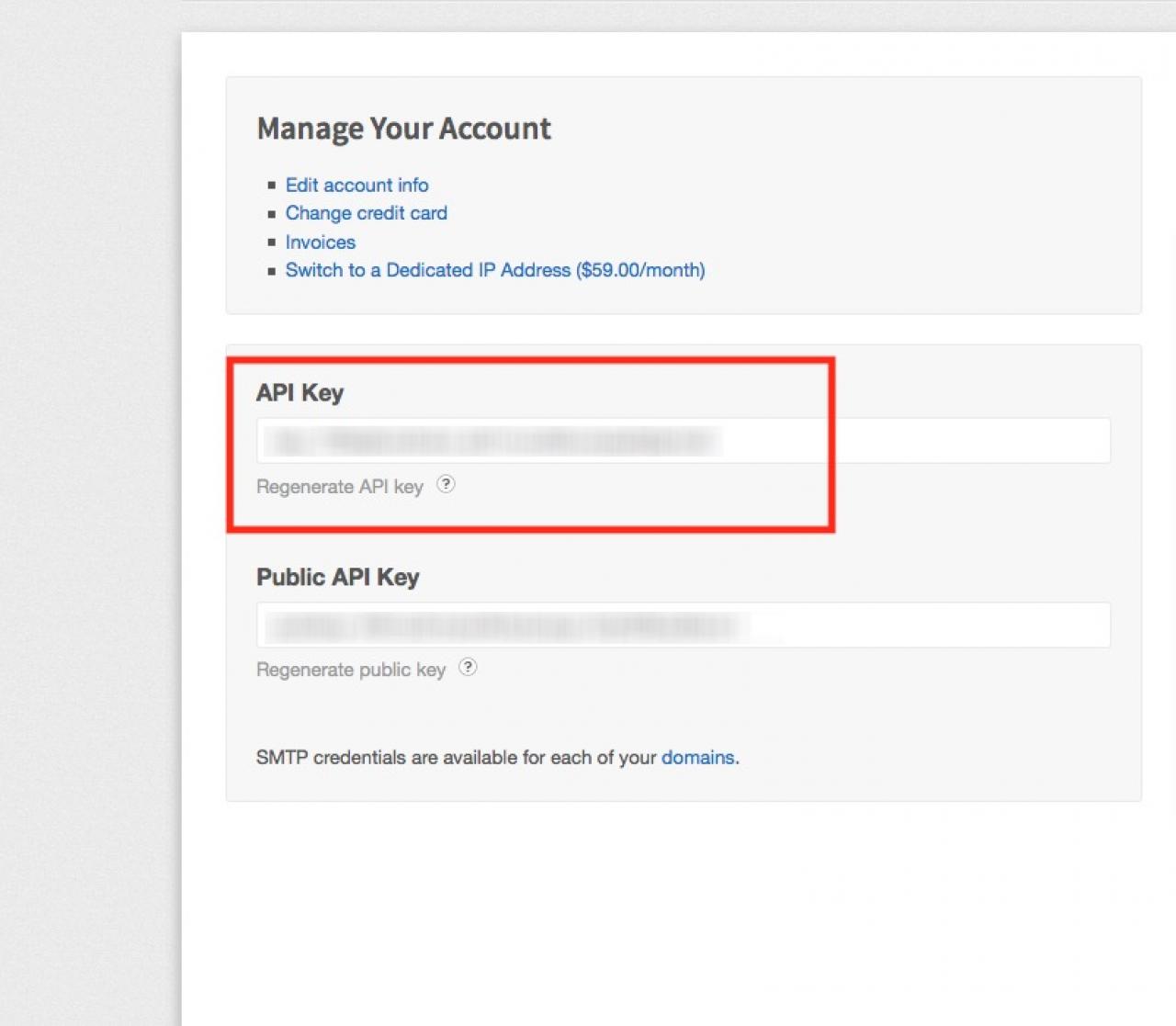Focus the Public API Key text field
1176x1026 pixels.
coord(683,626)
